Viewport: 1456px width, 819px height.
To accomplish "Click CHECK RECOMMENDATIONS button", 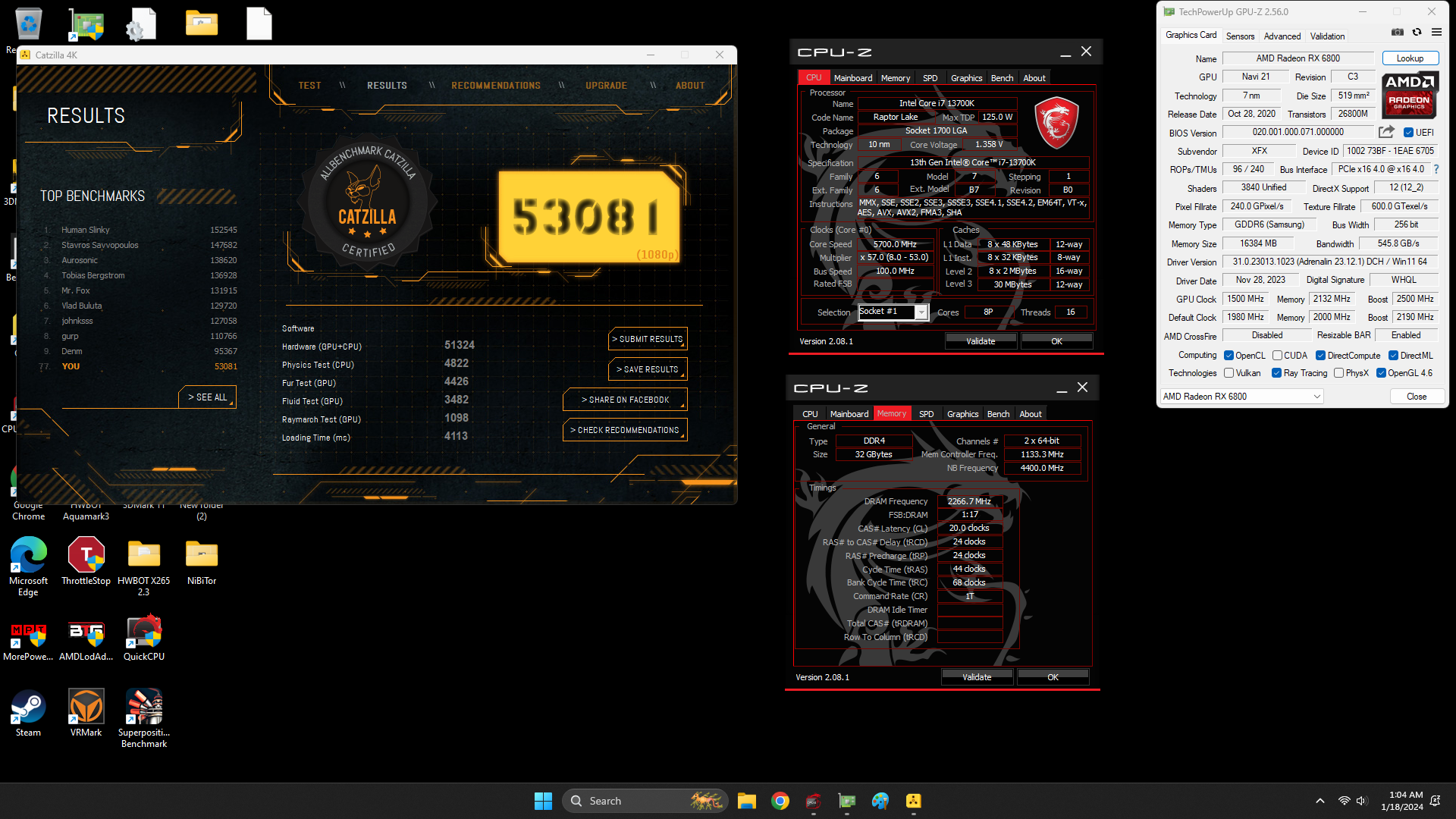I will point(625,430).
